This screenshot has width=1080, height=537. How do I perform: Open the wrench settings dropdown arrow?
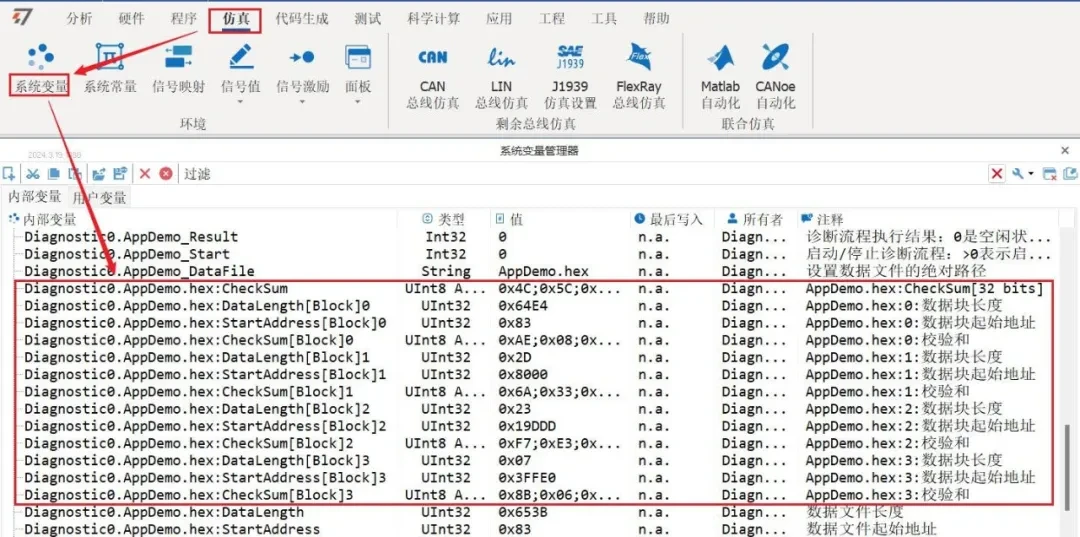[x=1031, y=173]
